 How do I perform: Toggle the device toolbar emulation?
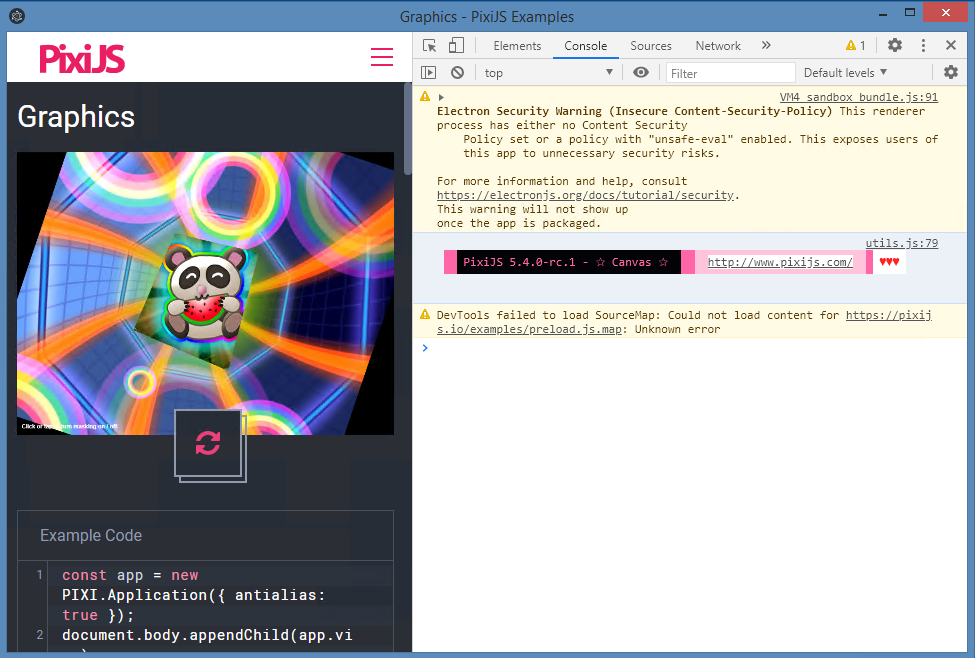pyautogui.click(x=455, y=45)
